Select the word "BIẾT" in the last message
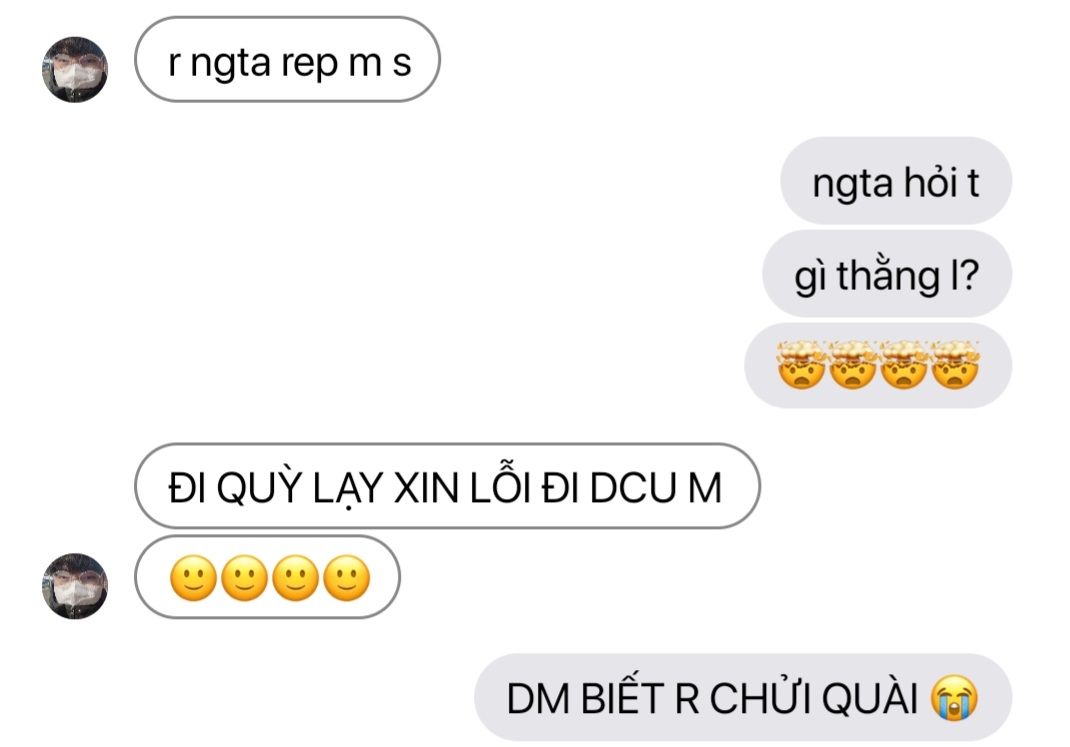Screen dimensions: 1070x747 coord(623,697)
